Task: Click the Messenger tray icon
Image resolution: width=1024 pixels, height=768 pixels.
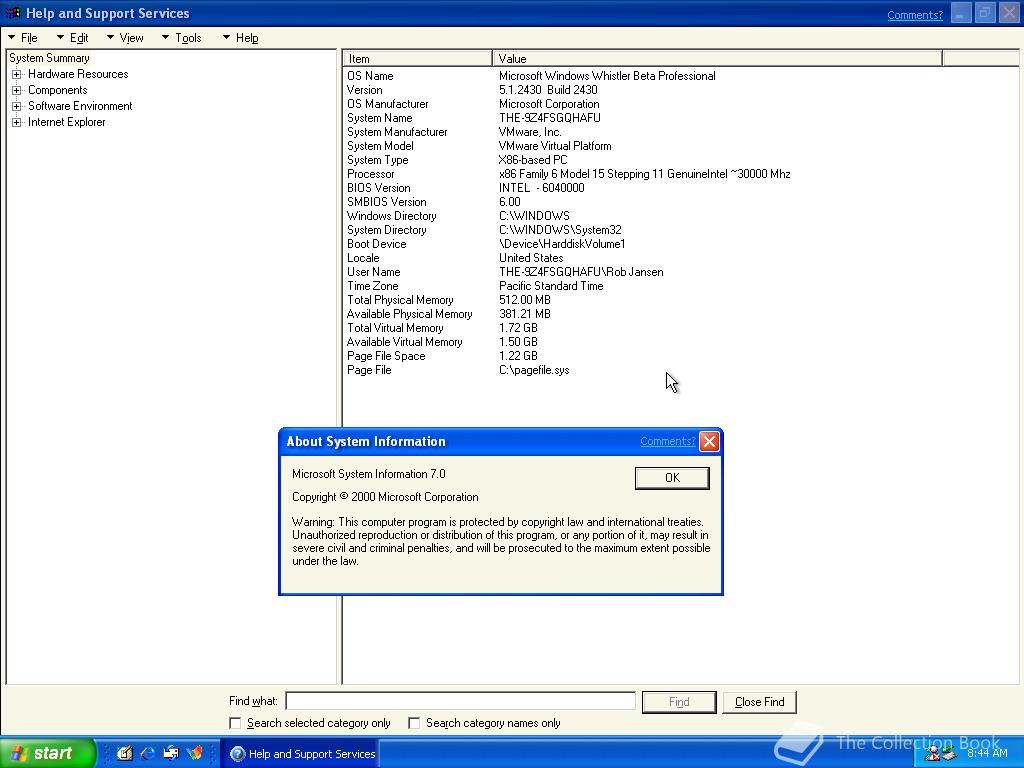Action: tap(933, 754)
